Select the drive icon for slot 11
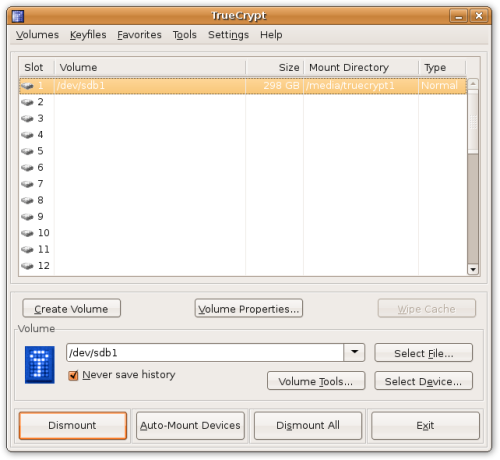Screen dimensions: 500x460 [27, 250]
